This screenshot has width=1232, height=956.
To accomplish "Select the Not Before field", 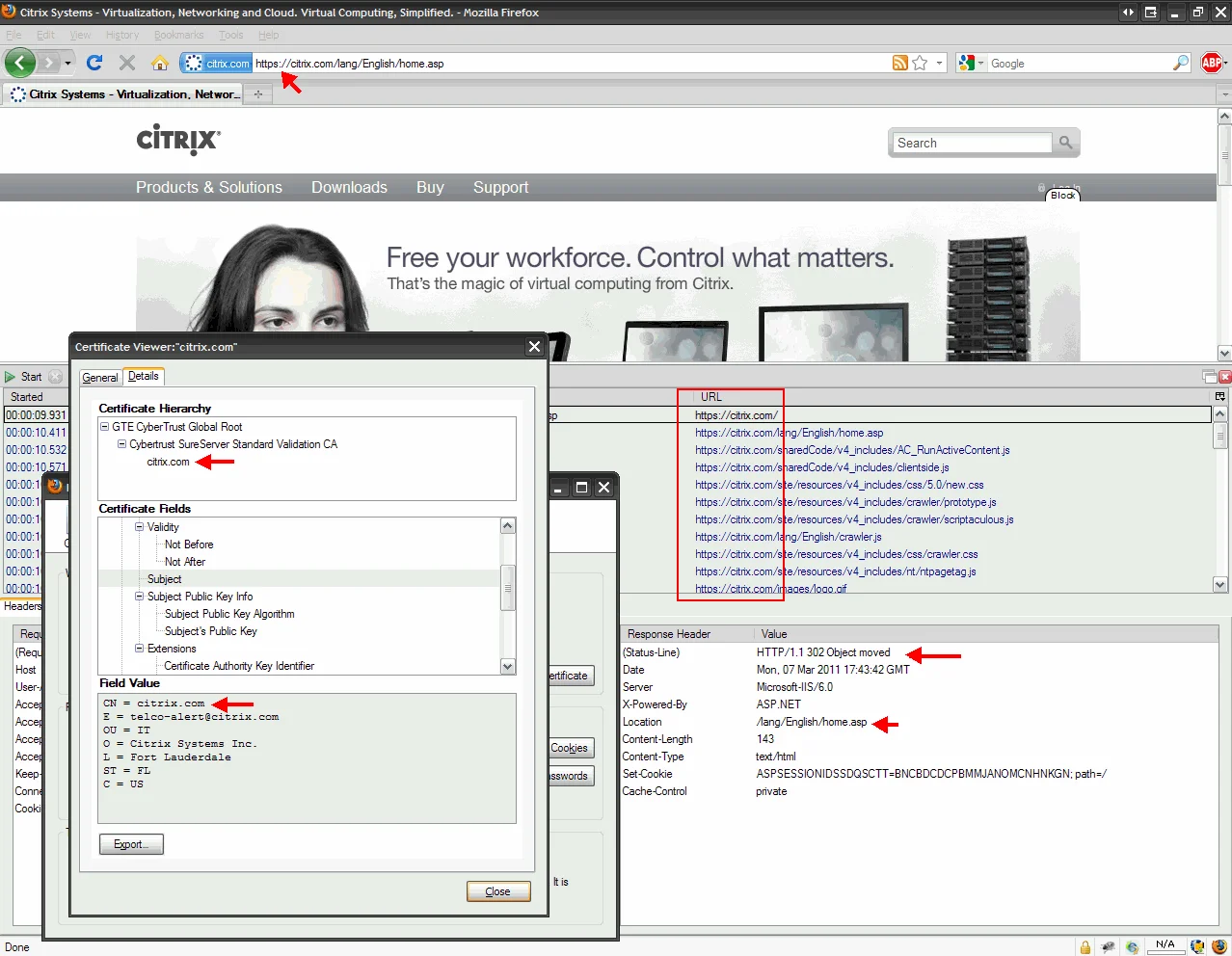I will (x=189, y=544).
